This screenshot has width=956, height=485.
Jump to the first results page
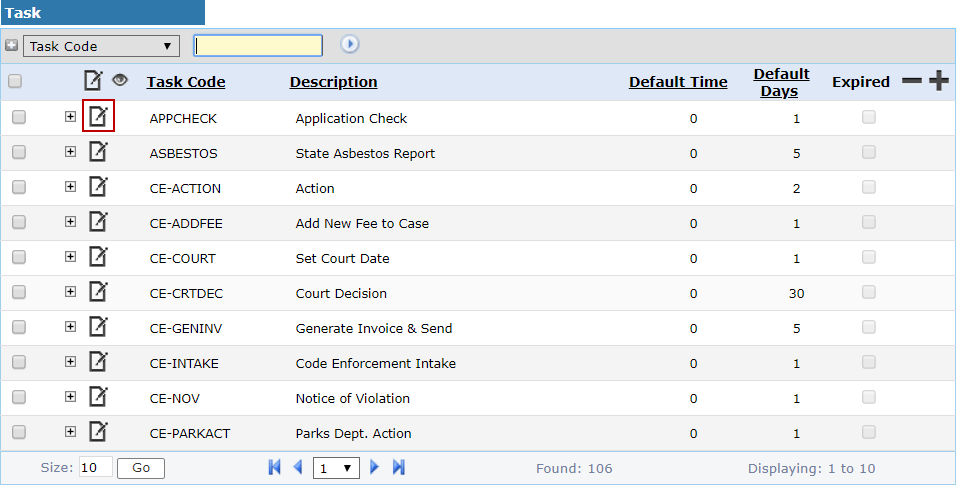click(x=274, y=467)
